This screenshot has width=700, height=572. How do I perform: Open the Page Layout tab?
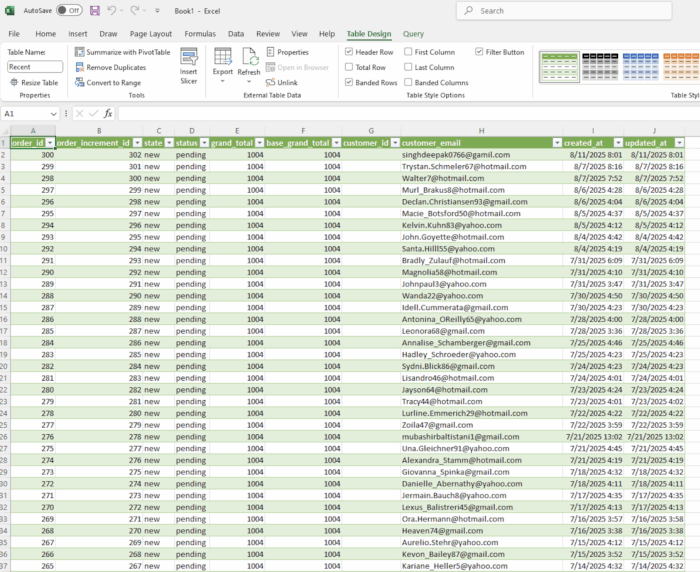pos(150,34)
